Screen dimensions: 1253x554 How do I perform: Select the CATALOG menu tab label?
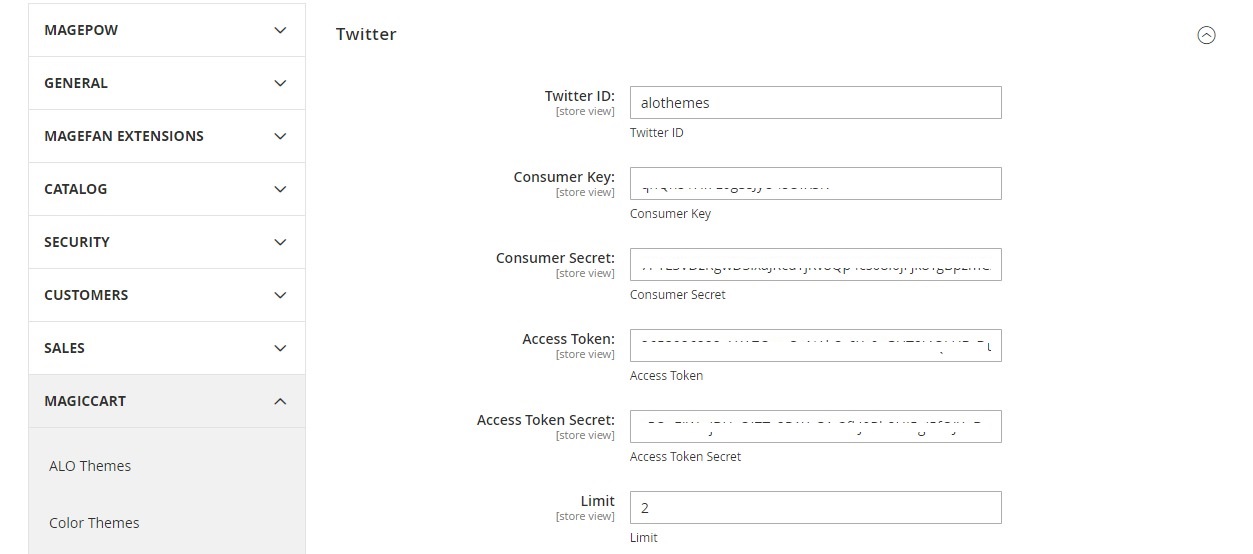[75, 189]
